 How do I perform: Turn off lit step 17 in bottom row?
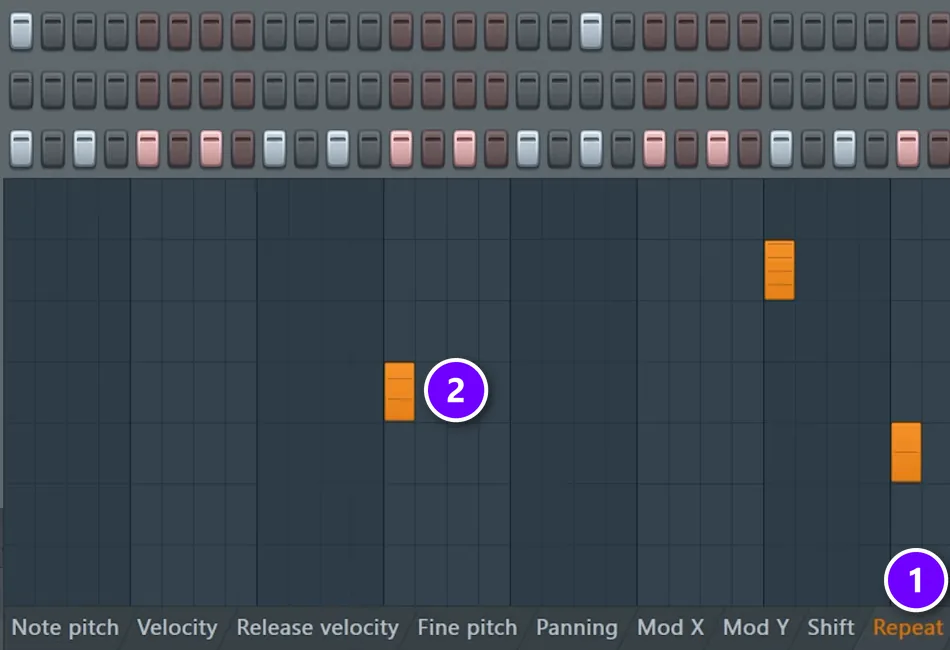click(528, 148)
